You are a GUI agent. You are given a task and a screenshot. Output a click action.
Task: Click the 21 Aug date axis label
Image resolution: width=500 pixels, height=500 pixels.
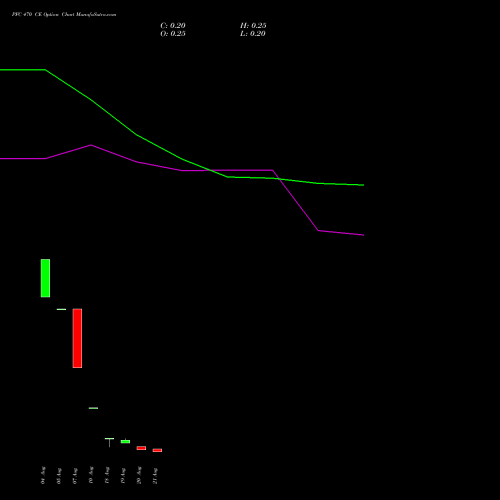[155, 475]
